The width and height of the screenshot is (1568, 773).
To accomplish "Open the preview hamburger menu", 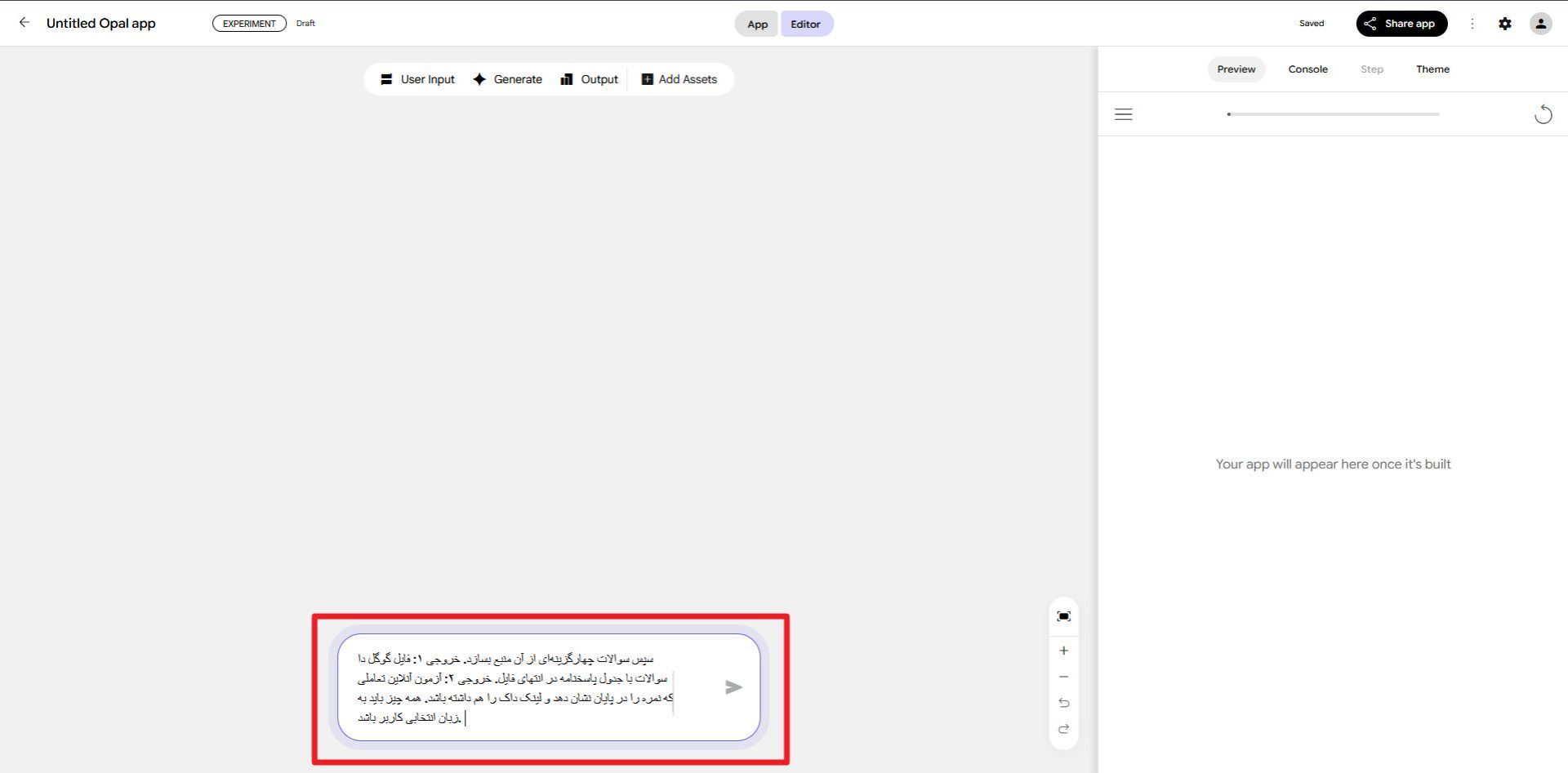I will (1123, 114).
